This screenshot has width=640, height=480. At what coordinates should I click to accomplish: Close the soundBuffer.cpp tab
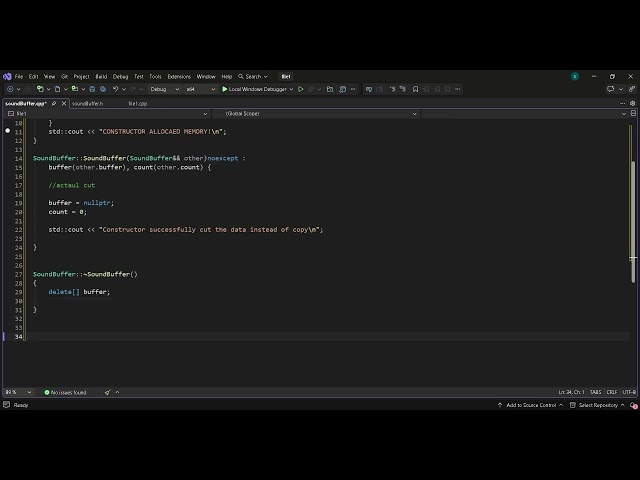64,104
